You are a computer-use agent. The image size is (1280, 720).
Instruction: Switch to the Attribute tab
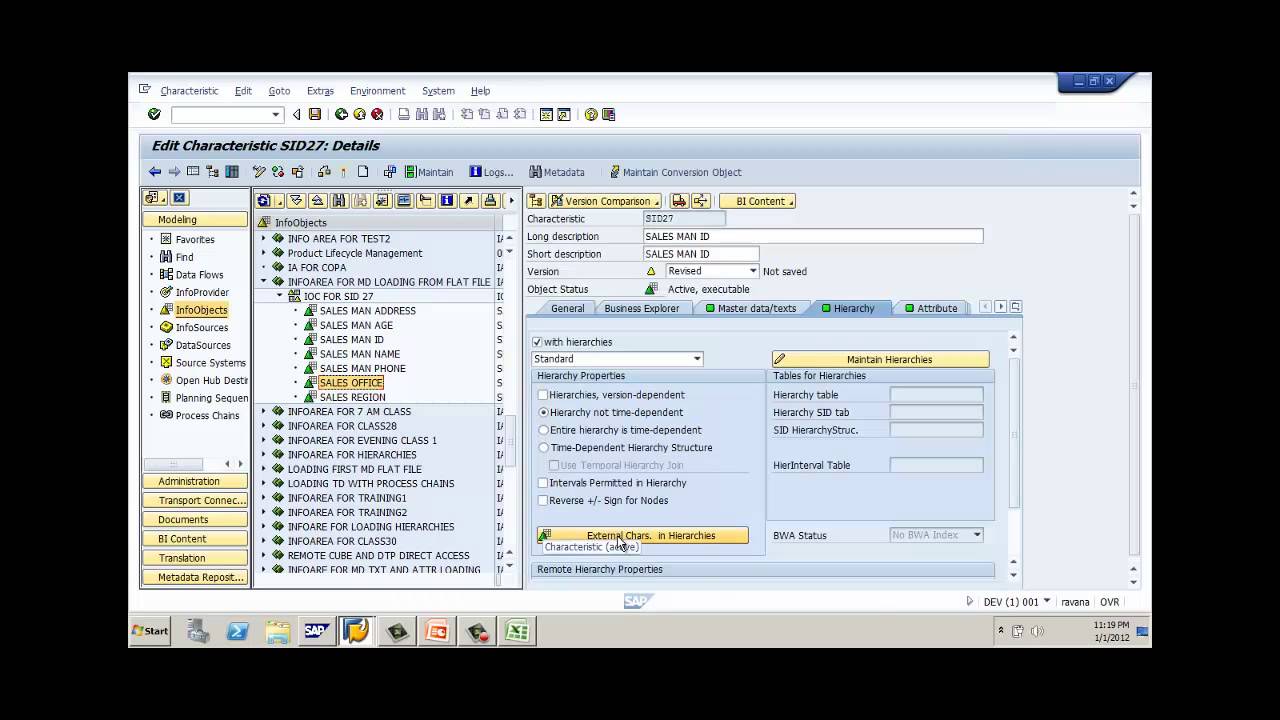tap(931, 308)
